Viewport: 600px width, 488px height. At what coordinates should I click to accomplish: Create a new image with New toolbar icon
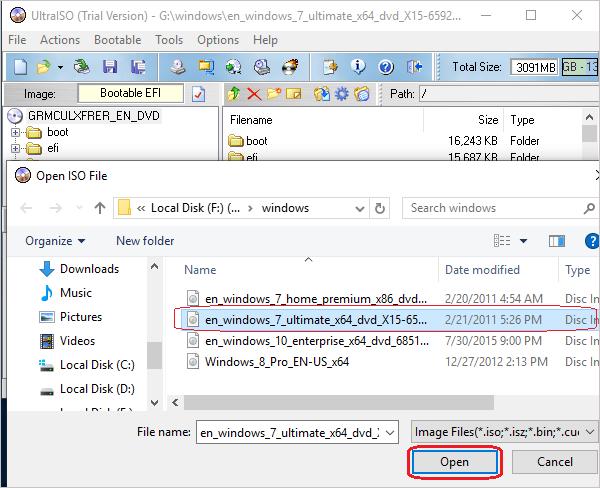click(20, 67)
